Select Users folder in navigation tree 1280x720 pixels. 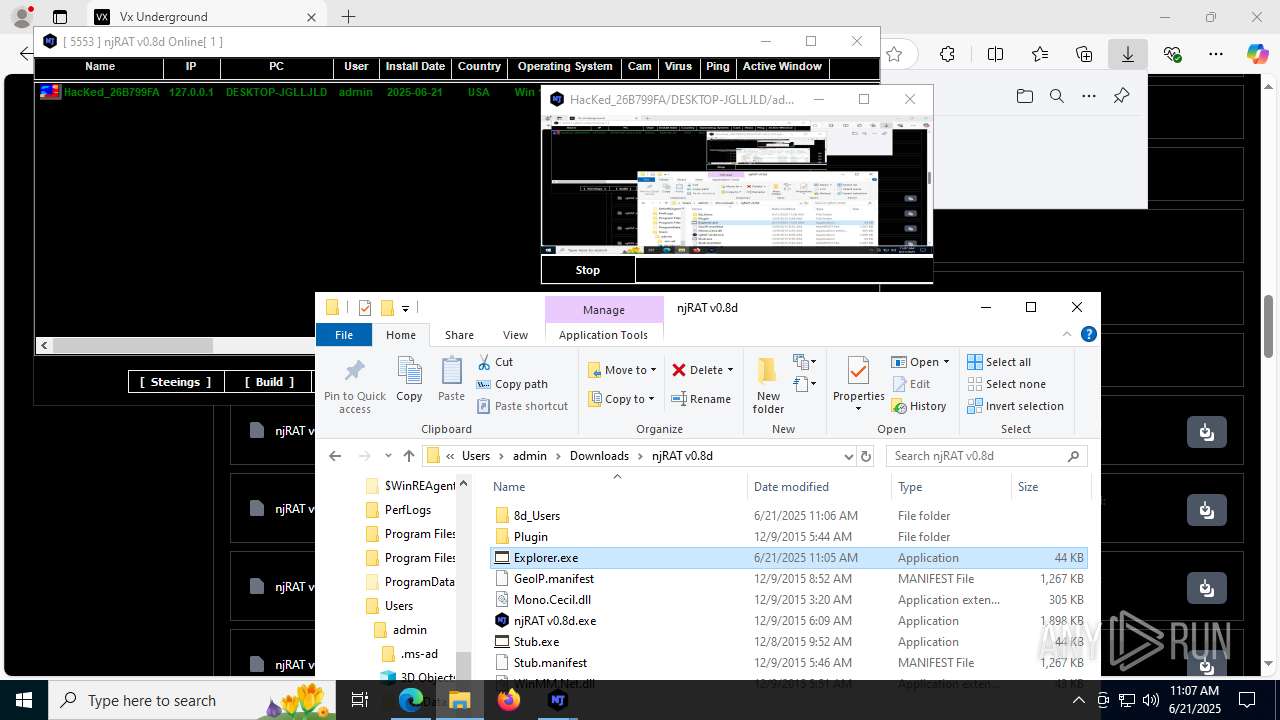399,606
